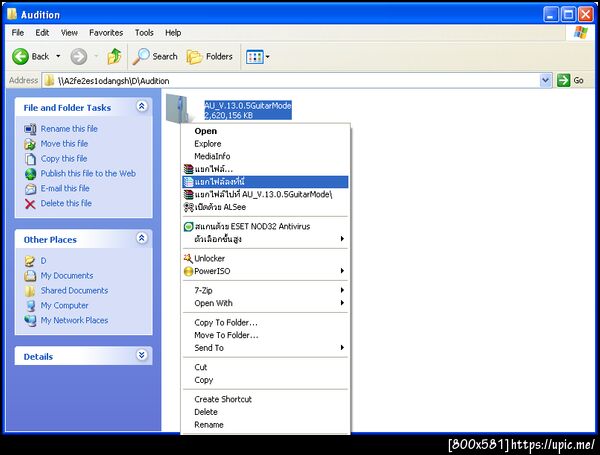Click the Shared Documents folder icon
Viewport: 600px width, 455px height.
[30, 291]
